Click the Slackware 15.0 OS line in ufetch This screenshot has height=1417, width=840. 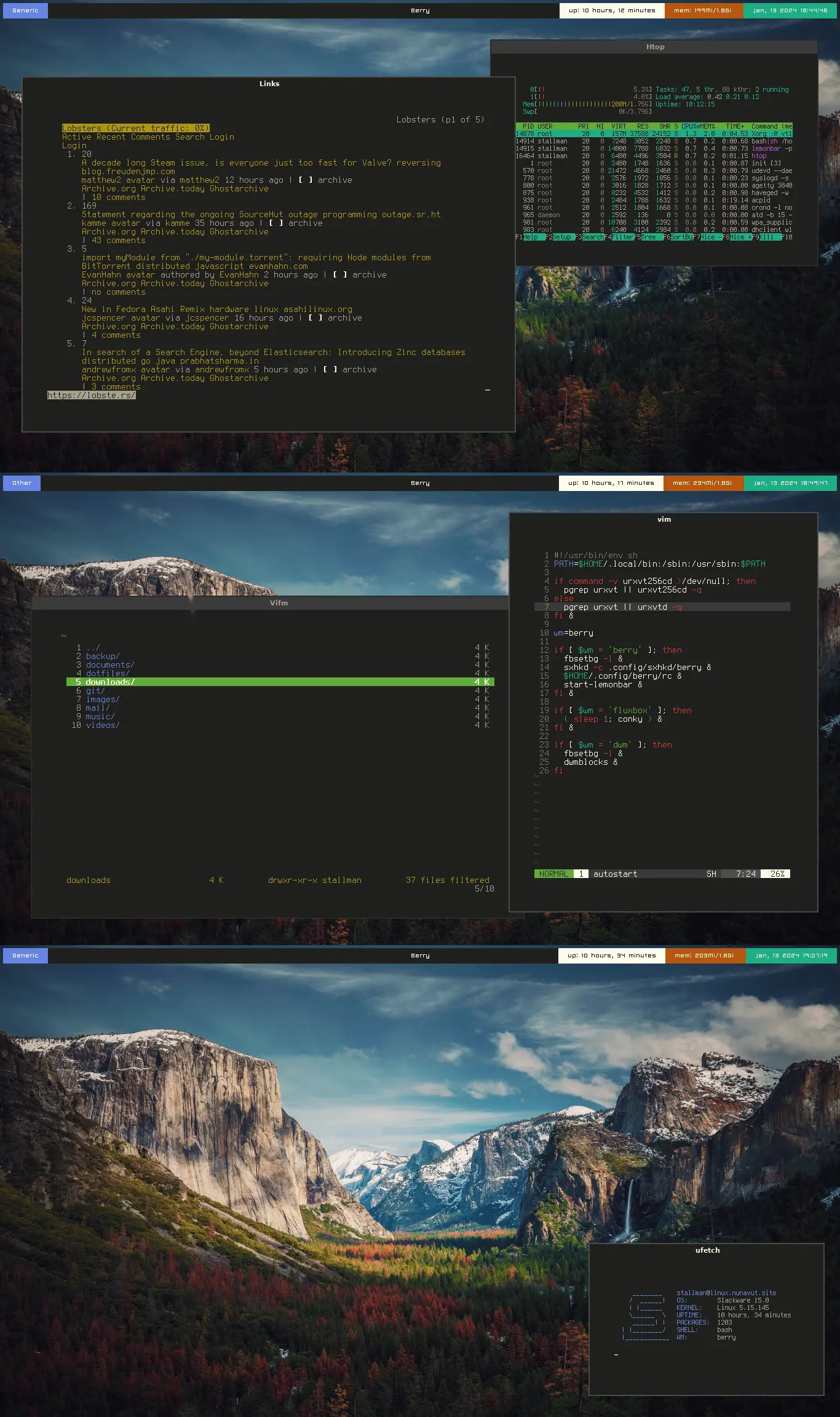coord(723,1300)
